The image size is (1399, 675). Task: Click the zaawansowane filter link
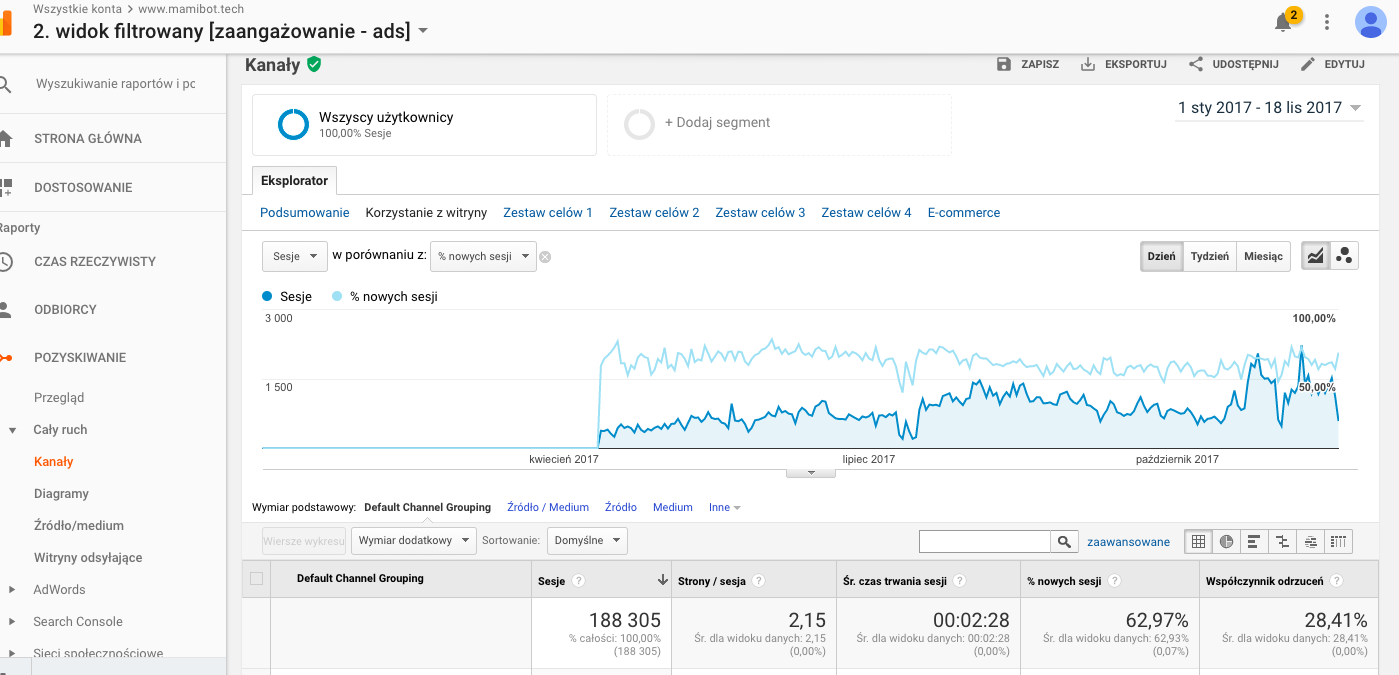click(1128, 542)
